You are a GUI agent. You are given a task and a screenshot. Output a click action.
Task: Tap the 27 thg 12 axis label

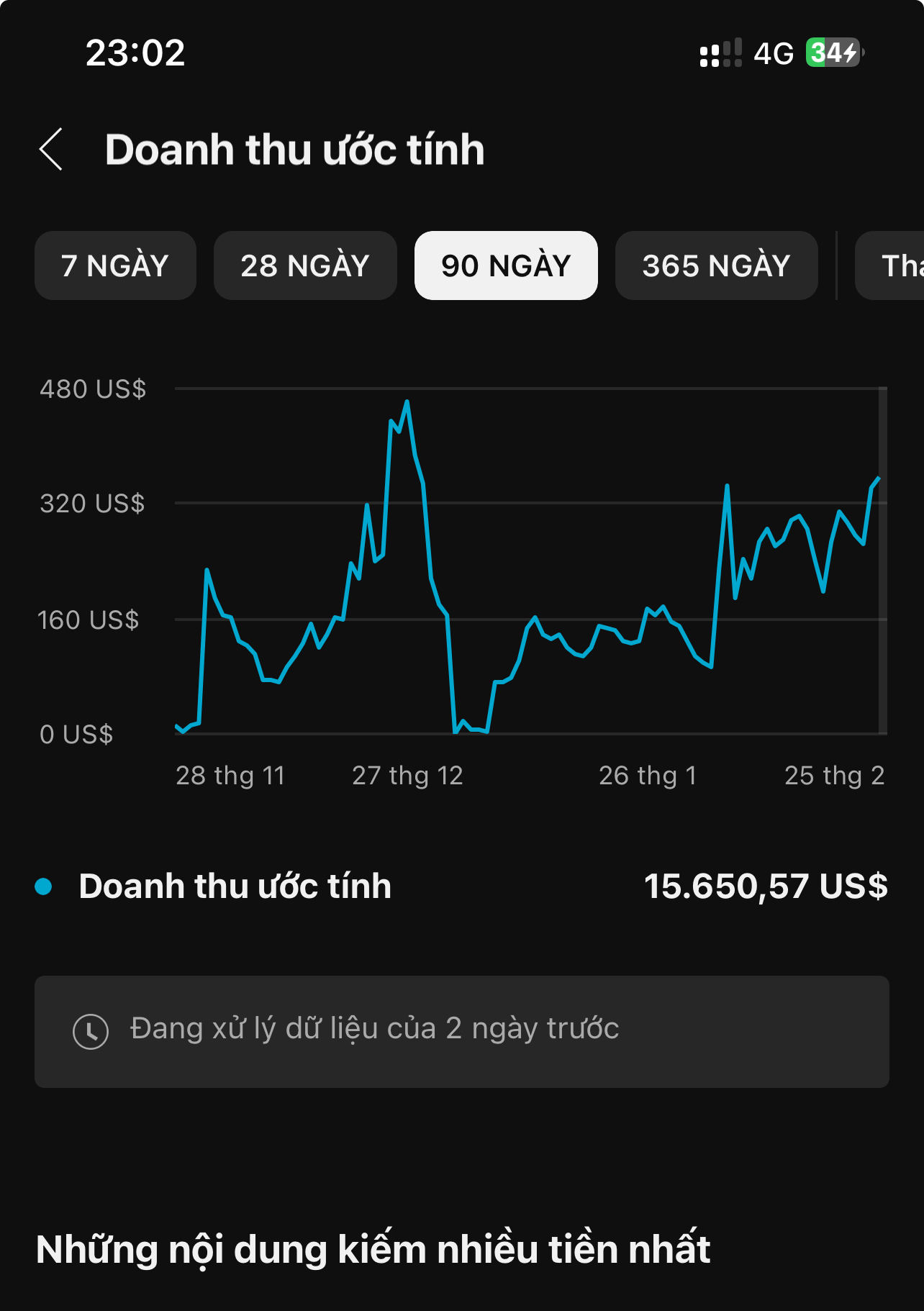click(407, 776)
